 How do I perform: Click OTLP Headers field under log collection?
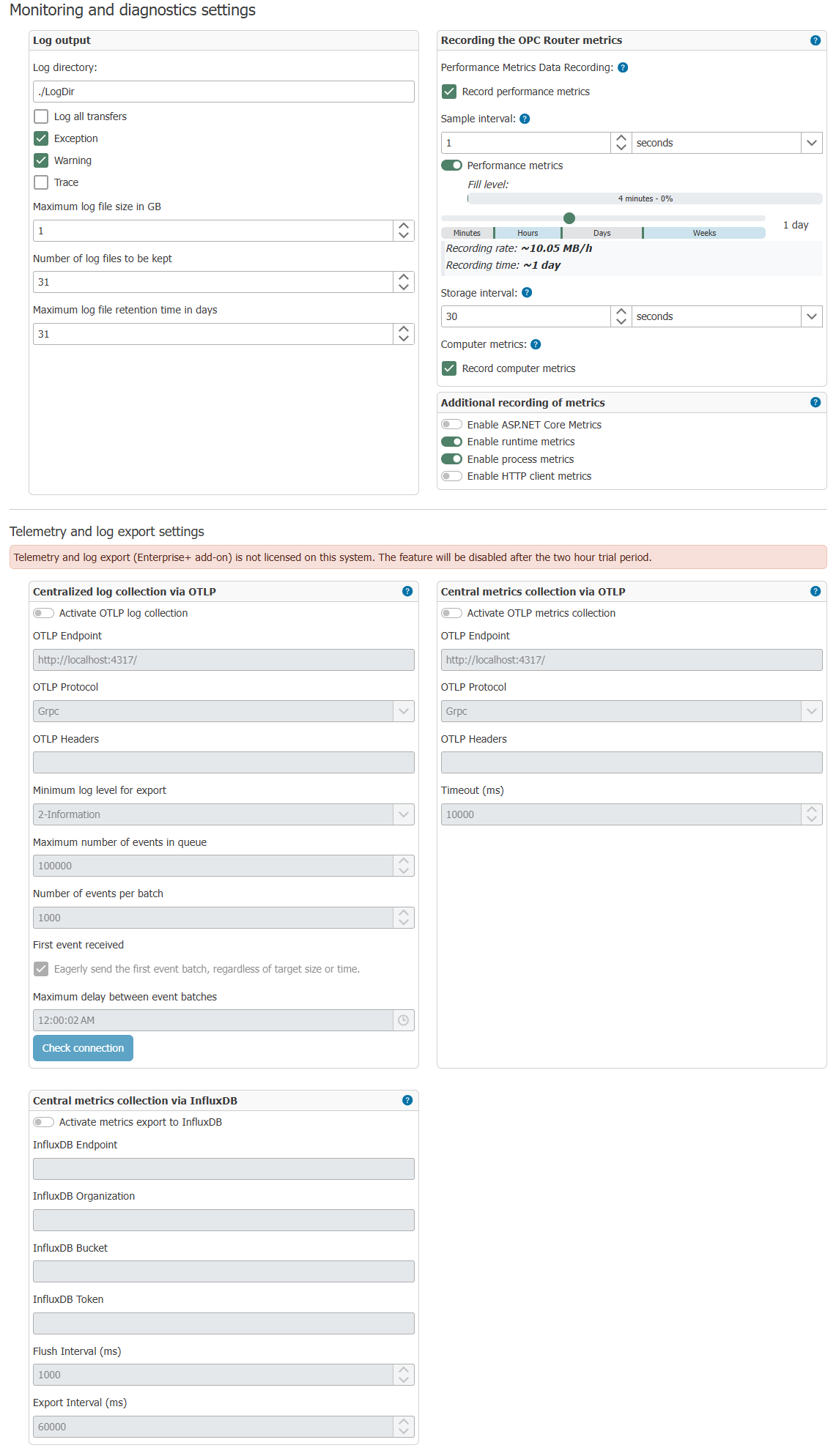click(223, 762)
